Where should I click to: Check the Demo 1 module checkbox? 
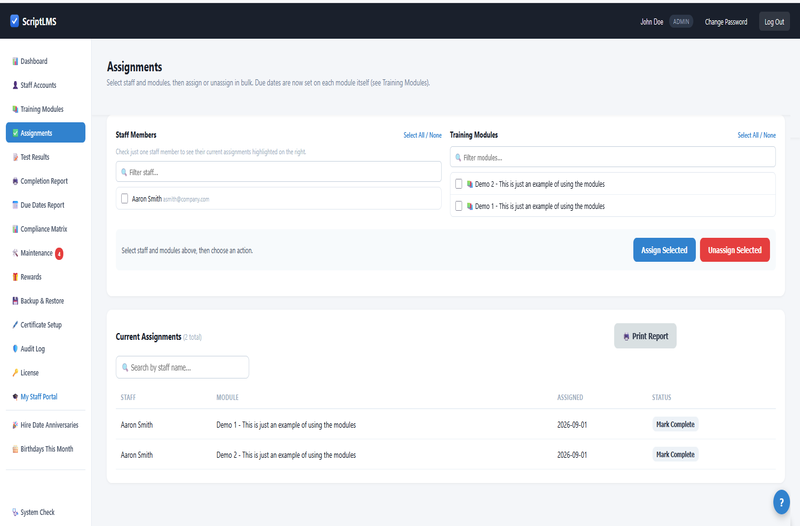point(459,206)
